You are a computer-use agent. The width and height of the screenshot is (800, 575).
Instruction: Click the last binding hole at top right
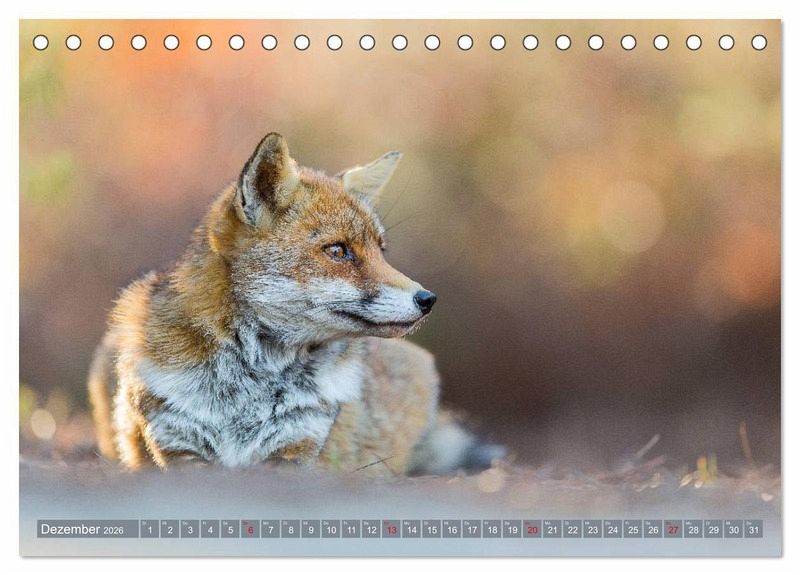(x=759, y=42)
